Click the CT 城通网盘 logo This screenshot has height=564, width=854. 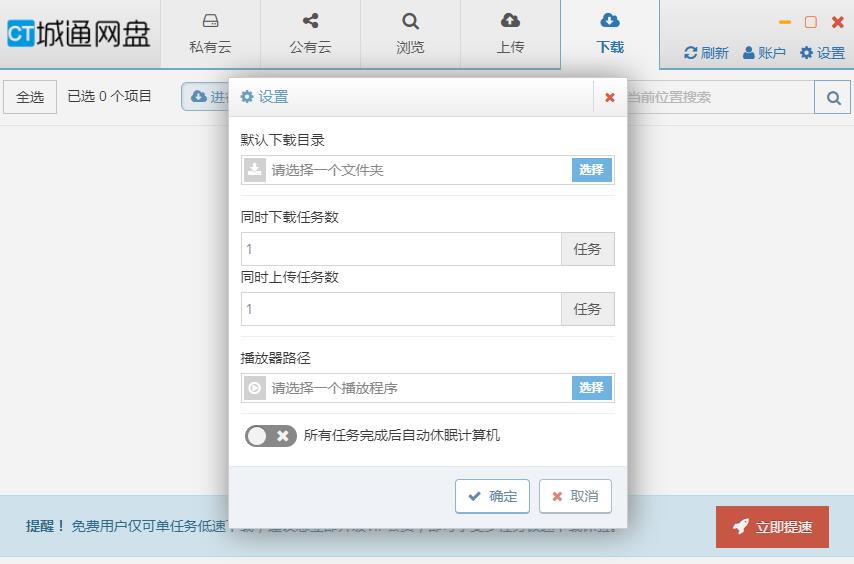coord(79,34)
